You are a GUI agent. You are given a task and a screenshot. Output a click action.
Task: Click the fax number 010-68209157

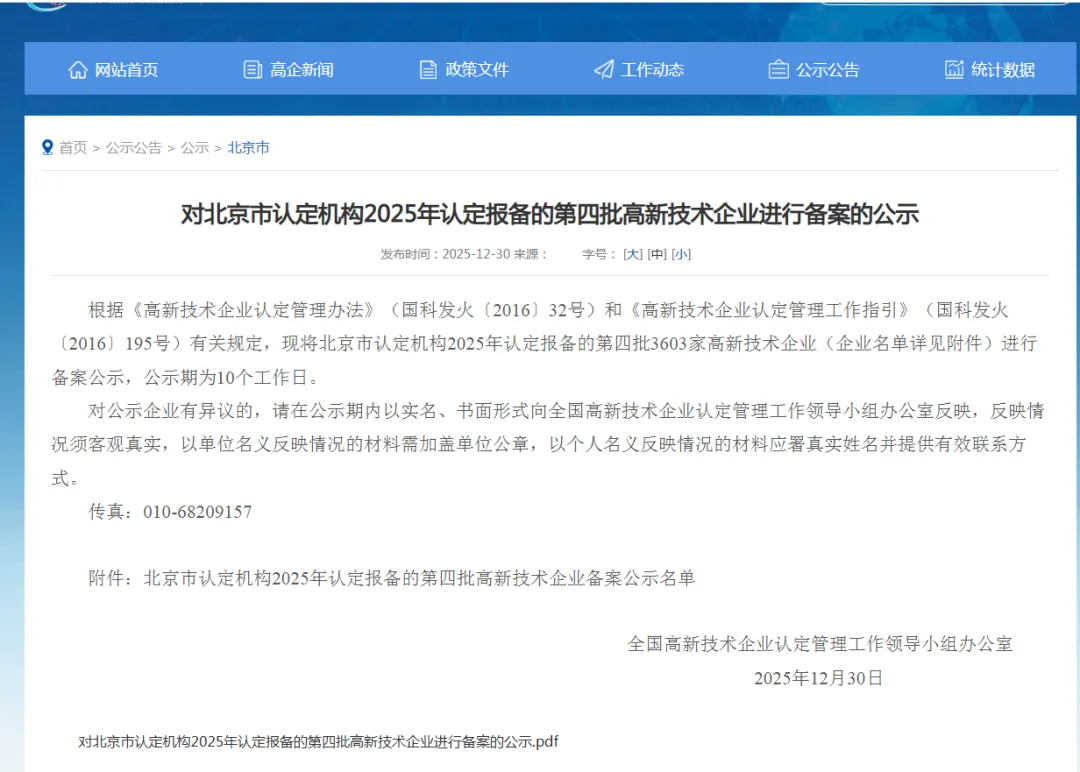click(198, 512)
